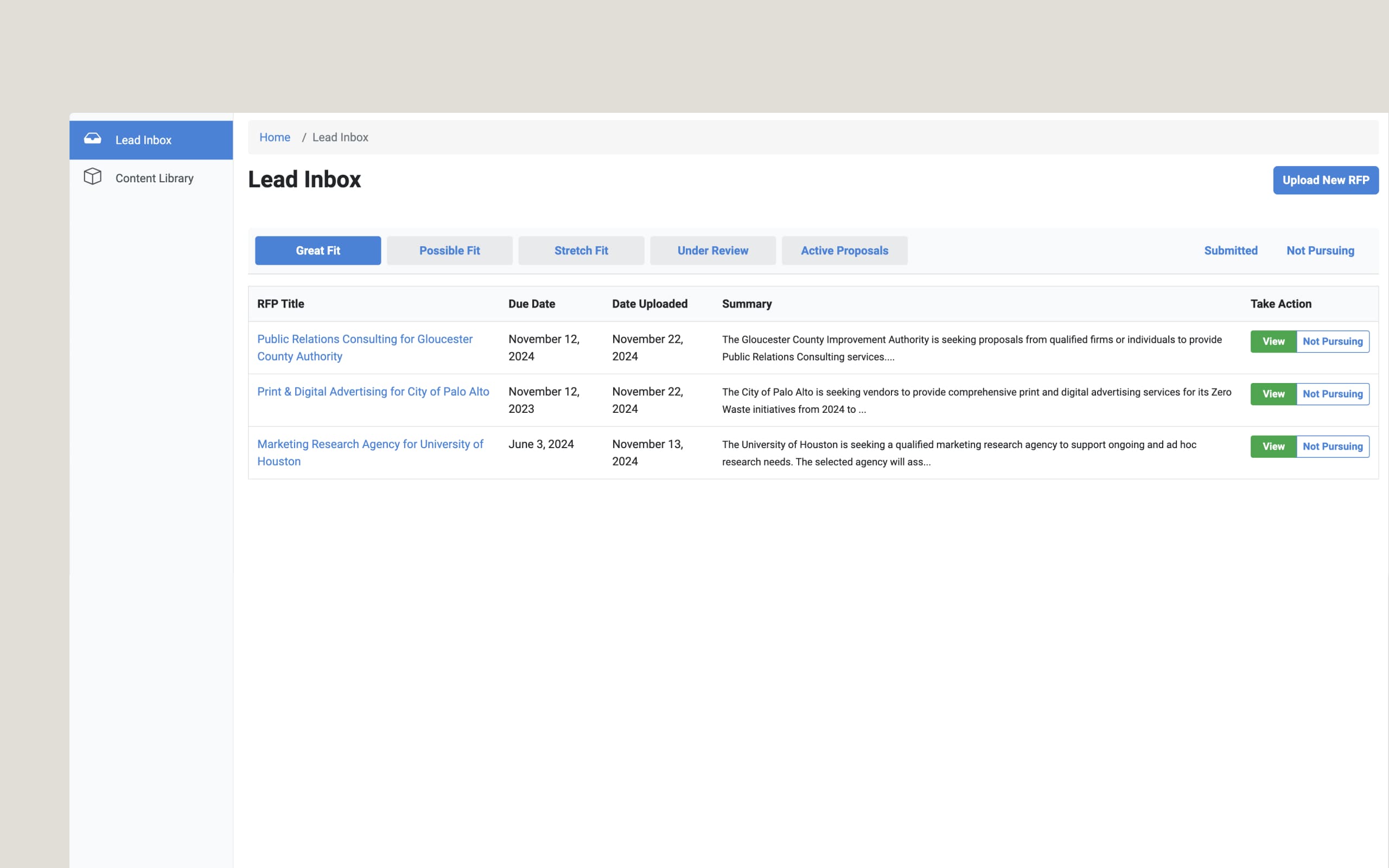This screenshot has width=1389, height=868.
Task: Open the Active Proposals tab
Action: pyautogui.click(x=844, y=251)
